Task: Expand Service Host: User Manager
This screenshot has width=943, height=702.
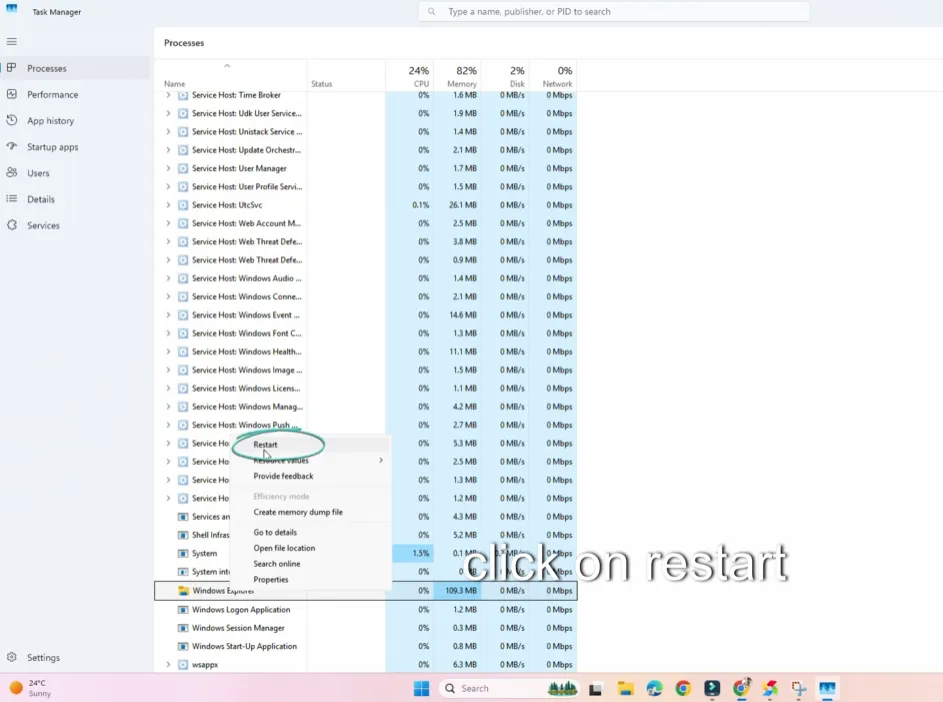Action: click(168, 168)
